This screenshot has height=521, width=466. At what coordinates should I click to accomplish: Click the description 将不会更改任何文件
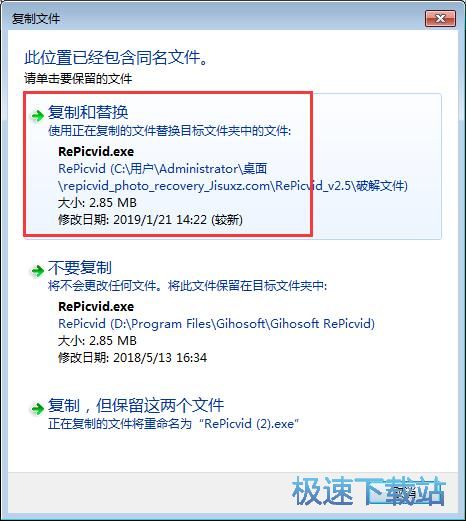tap(102, 286)
